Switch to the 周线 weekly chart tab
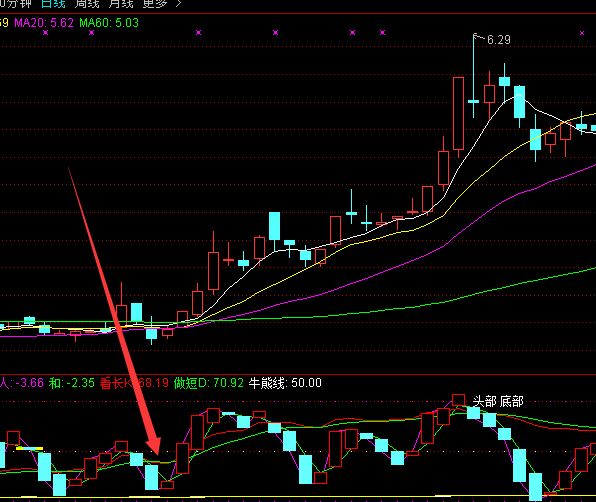The width and height of the screenshot is (596, 502). 87,4
